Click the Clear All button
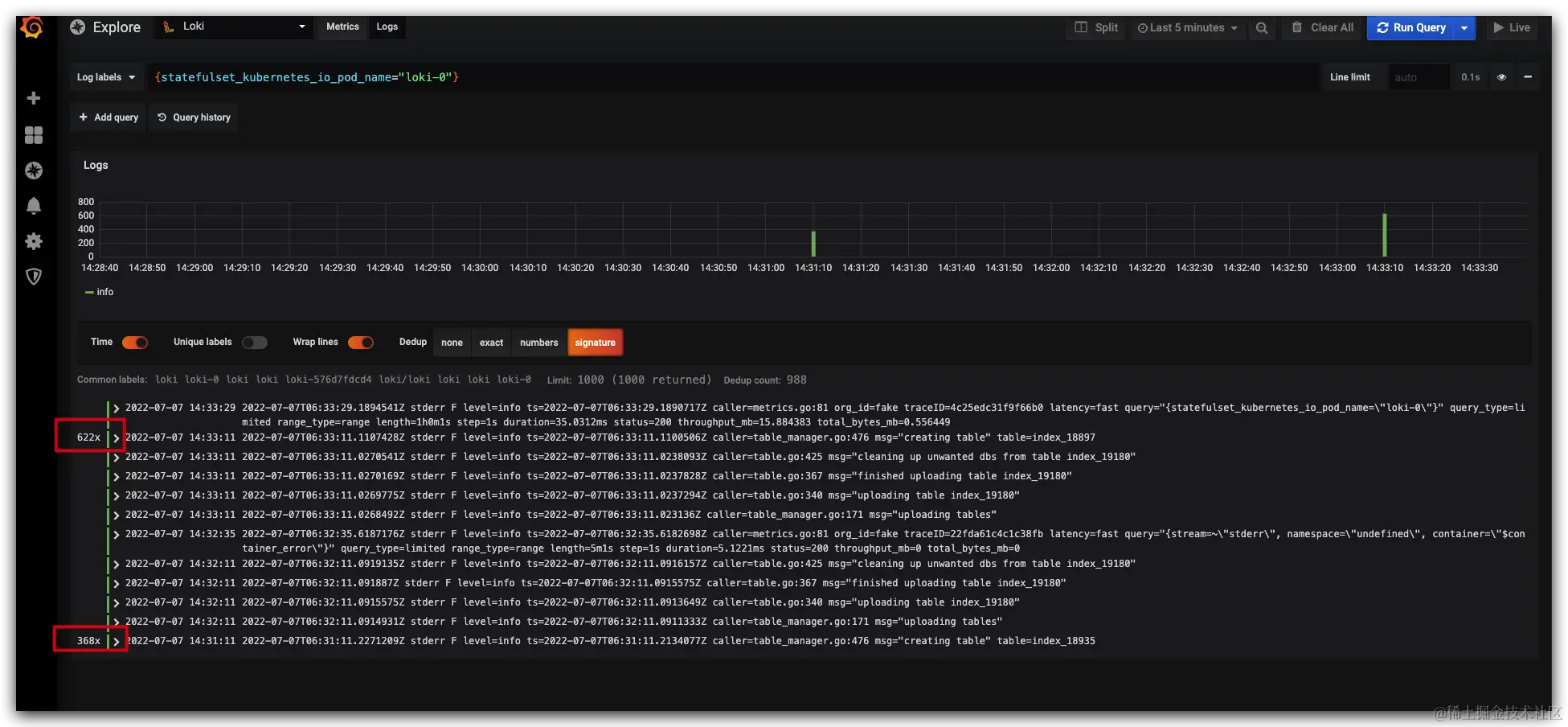Viewport: 1568px width, 727px height. 1323,27
